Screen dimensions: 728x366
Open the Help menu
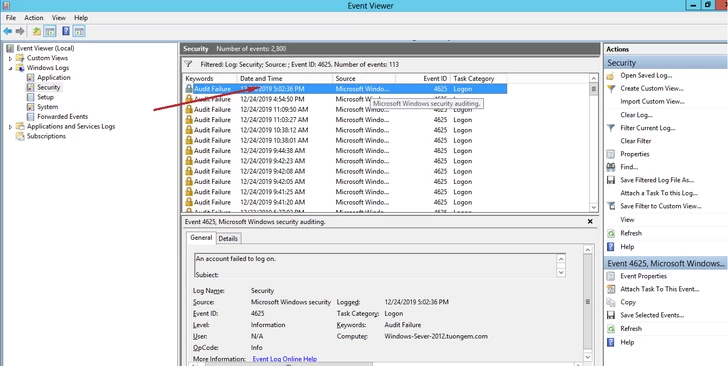pos(81,18)
